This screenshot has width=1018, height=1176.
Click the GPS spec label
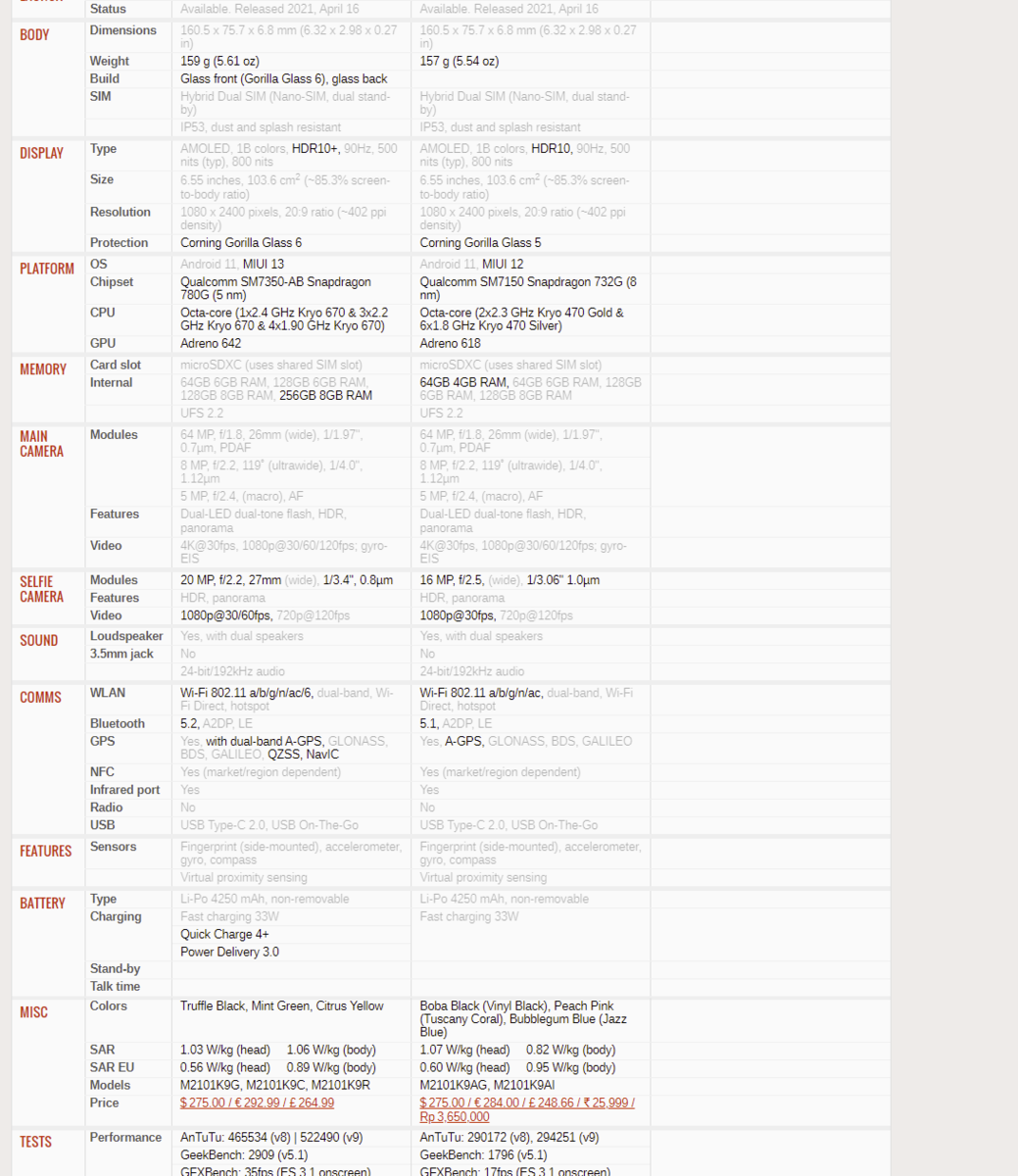tap(103, 741)
